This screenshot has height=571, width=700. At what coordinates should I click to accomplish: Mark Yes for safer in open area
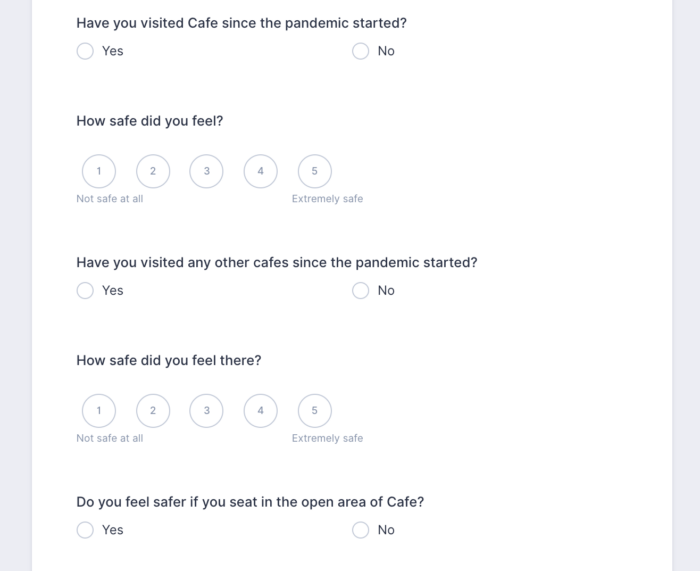(x=85, y=530)
